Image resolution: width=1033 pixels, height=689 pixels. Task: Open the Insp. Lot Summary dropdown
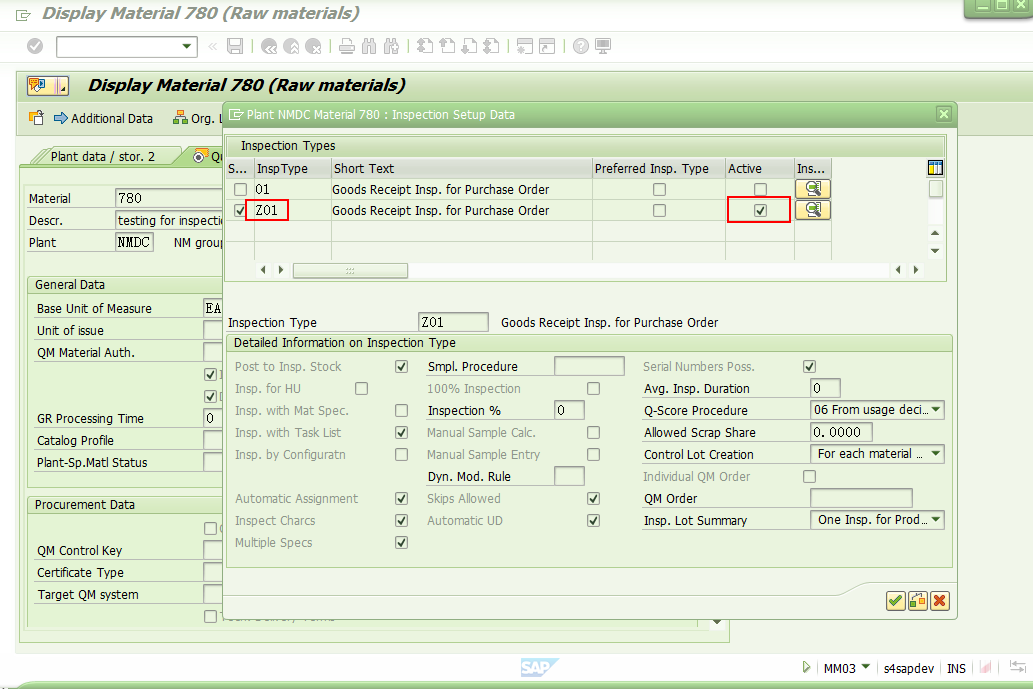coord(937,519)
